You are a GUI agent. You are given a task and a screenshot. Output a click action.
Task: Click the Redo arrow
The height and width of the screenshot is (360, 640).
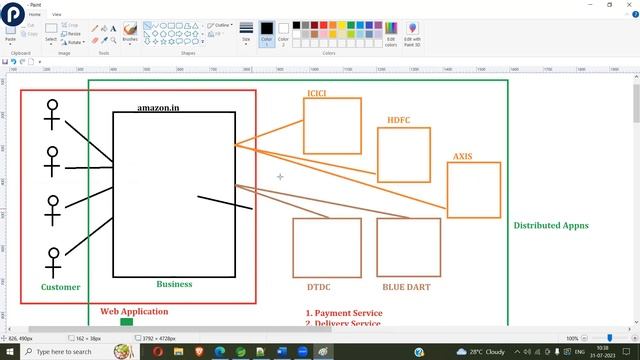point(22,62)
